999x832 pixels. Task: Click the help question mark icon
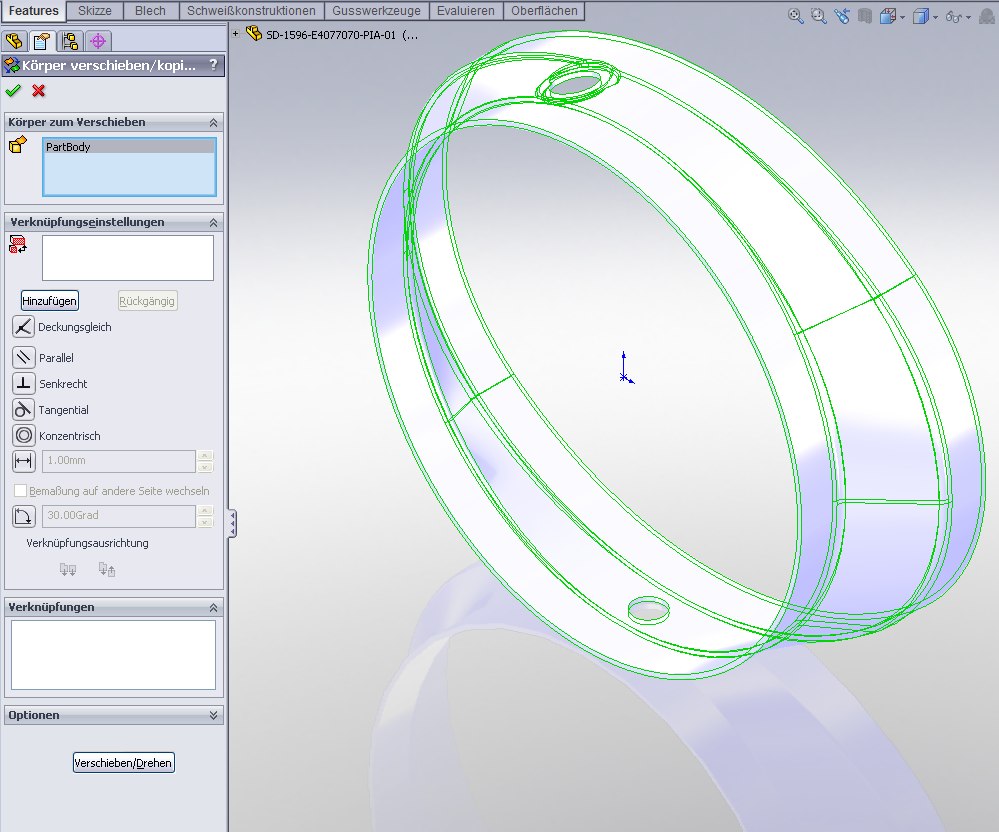coord(212,66)
